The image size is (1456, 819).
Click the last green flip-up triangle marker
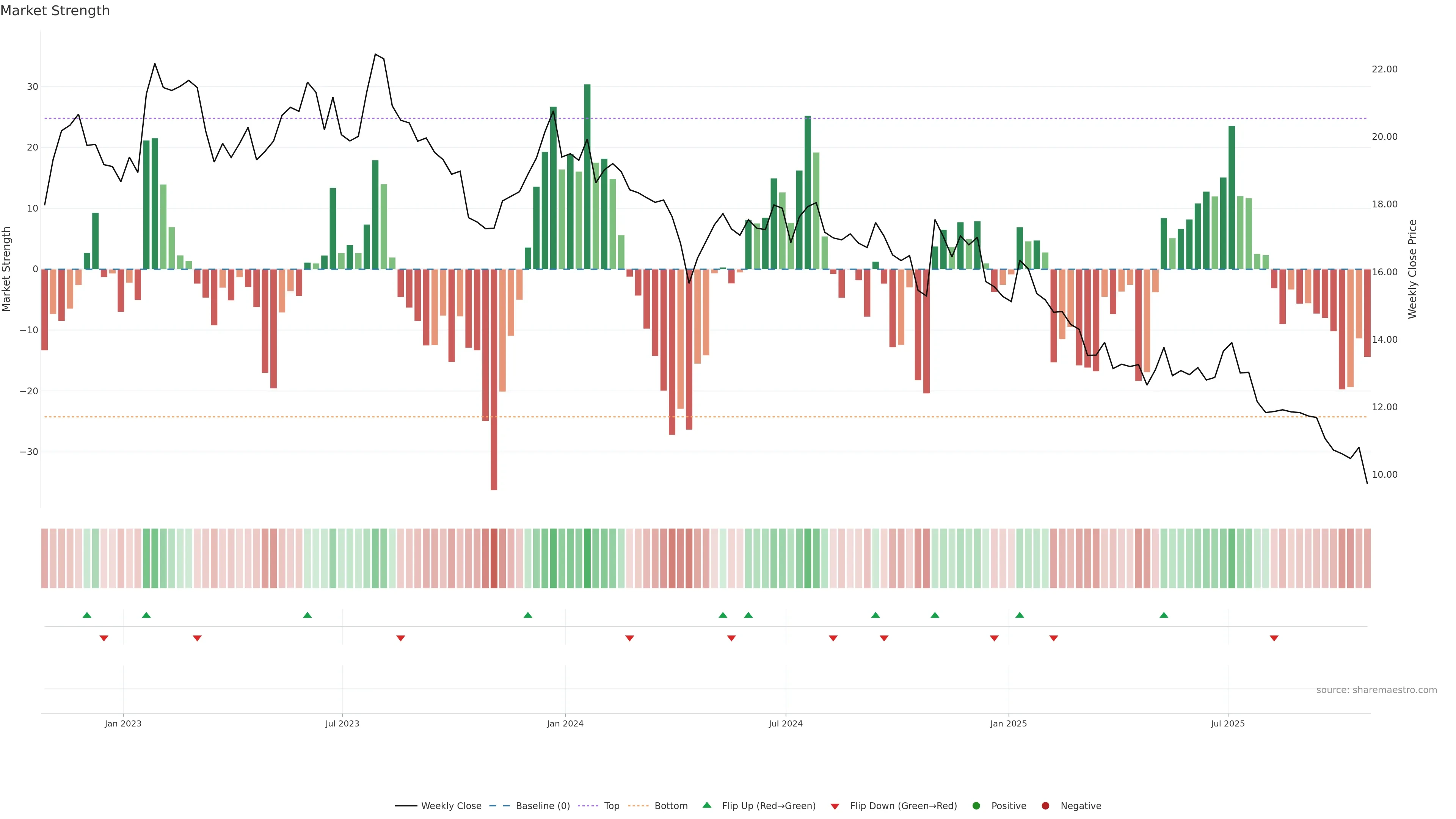pos(1164,615)
